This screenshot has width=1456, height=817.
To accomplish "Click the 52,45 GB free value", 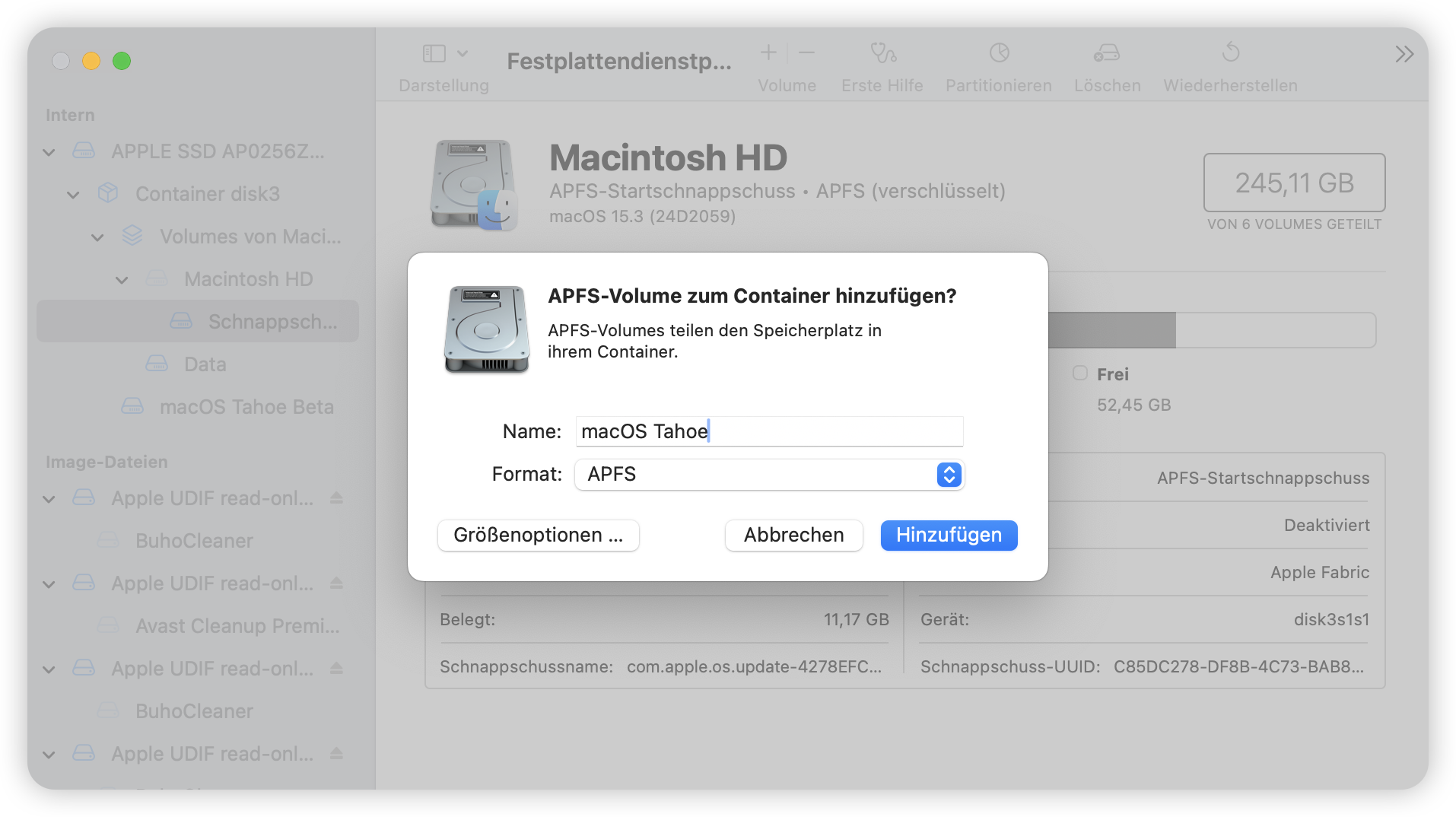I will click(1133, 405).
